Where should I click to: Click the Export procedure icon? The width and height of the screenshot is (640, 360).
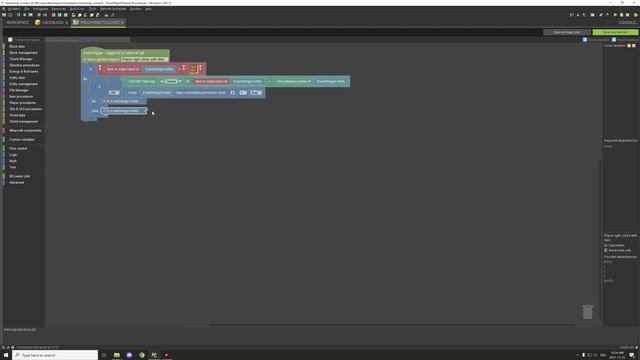[x=585, y=40]
